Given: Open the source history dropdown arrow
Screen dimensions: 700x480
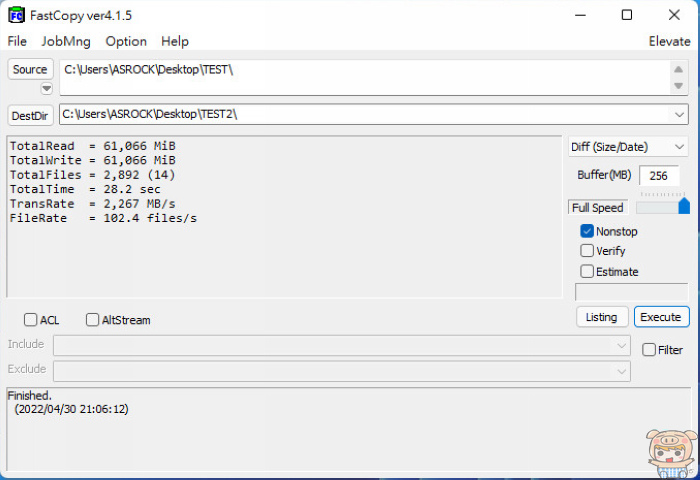Looking at the screenshot, I should (x=46, y=88).
